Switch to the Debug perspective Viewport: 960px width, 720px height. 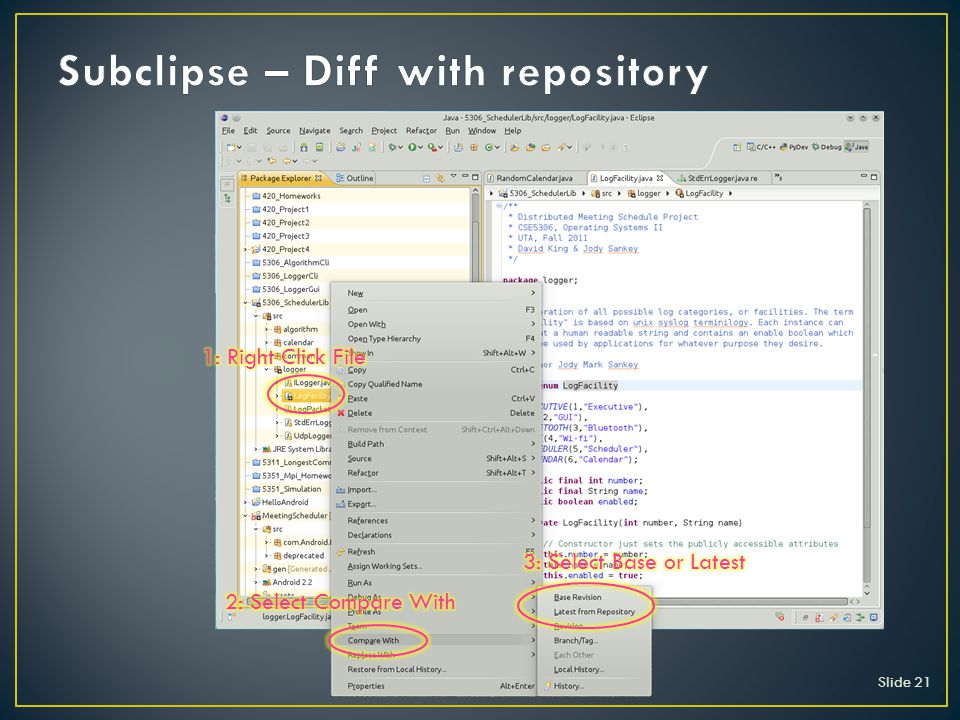(x=827, y=147)
